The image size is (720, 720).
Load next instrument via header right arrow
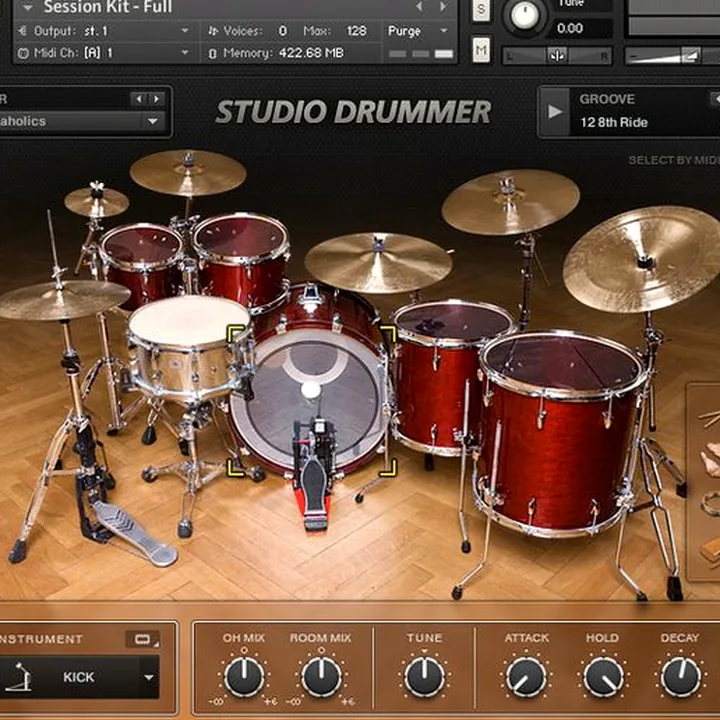coord(443,6)
